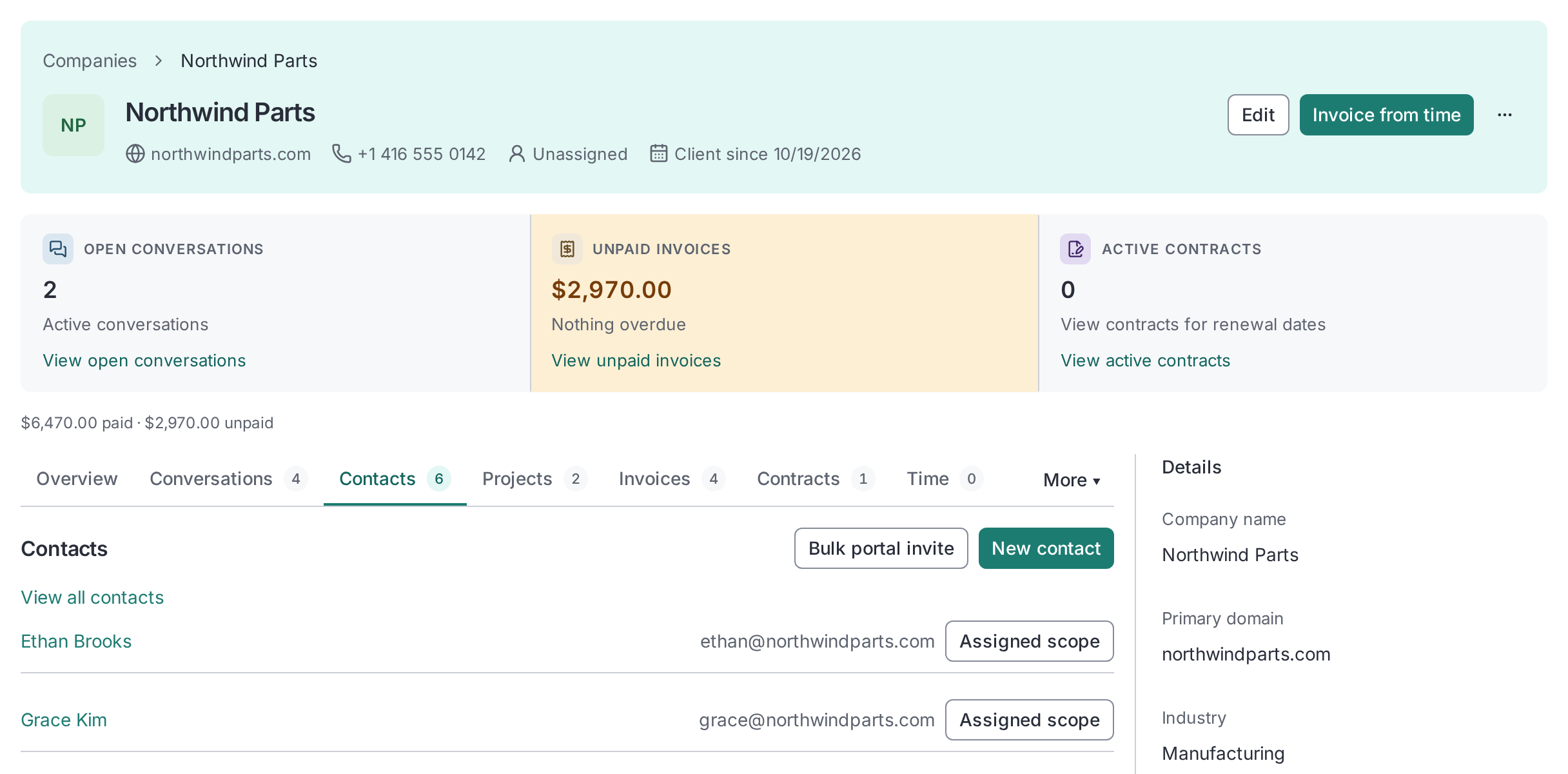Viewport: 1568px width, 774px height.
Task: Click the $2,970.00 unpaid amount
Action: 612,290
